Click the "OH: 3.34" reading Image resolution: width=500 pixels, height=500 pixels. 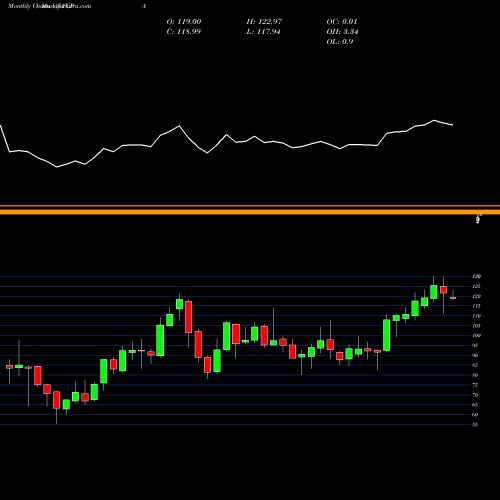pyautogui.click(x=342, y=32)
